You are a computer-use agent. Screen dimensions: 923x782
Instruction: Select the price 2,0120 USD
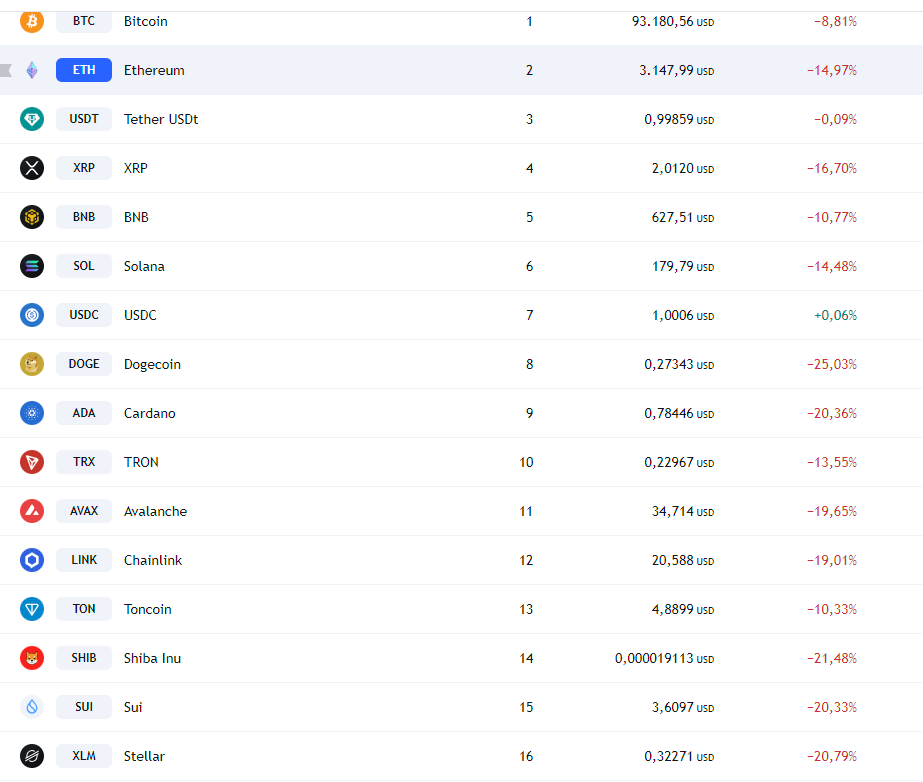coord(683,168)
